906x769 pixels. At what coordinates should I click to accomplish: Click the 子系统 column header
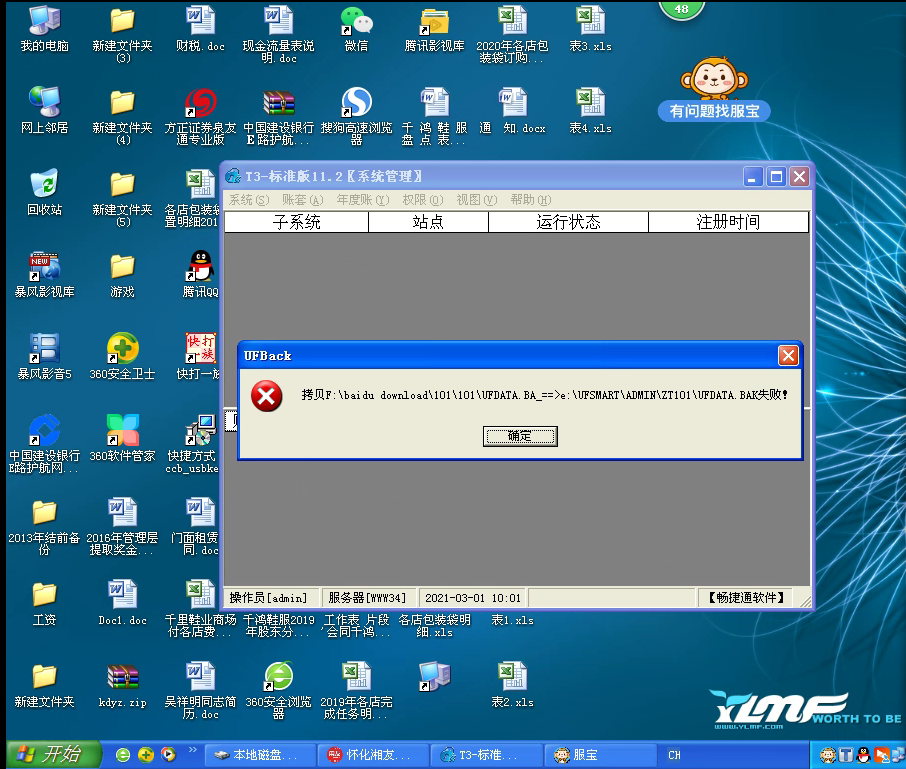point(296,222)
